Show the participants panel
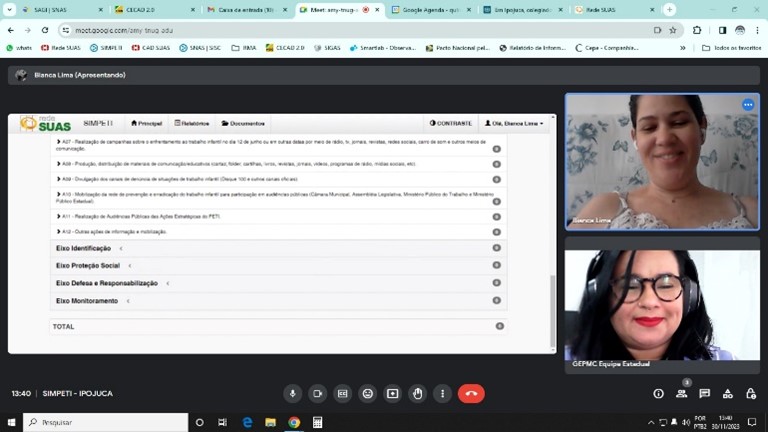This screenshot has width=768, height=432. (x=681, y=394)
